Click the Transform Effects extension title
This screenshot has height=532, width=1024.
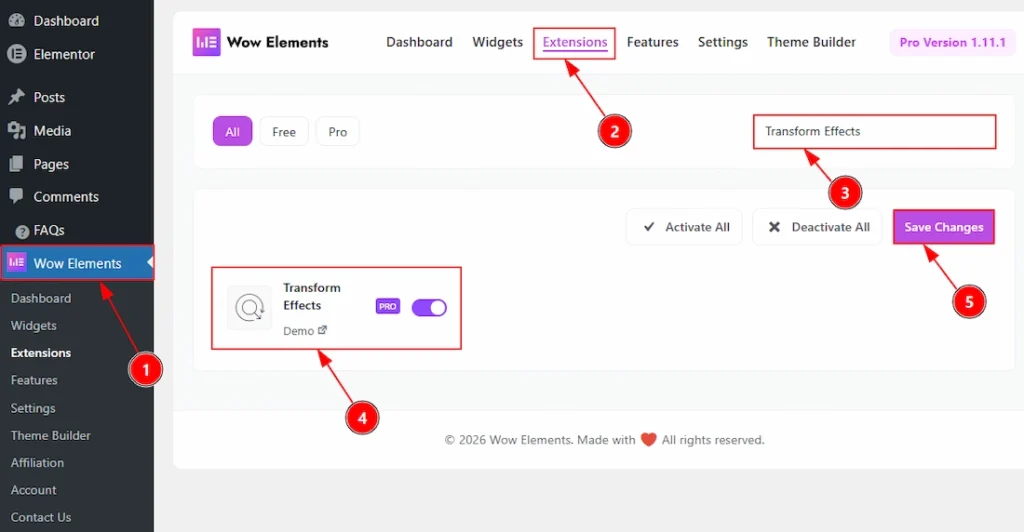(x=312, y=296)
